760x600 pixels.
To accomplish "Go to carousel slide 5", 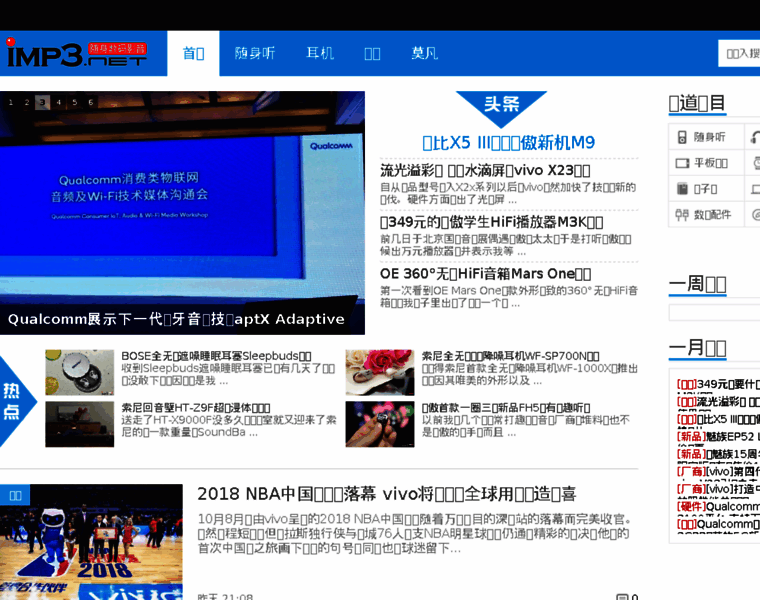I will (75, 102).
